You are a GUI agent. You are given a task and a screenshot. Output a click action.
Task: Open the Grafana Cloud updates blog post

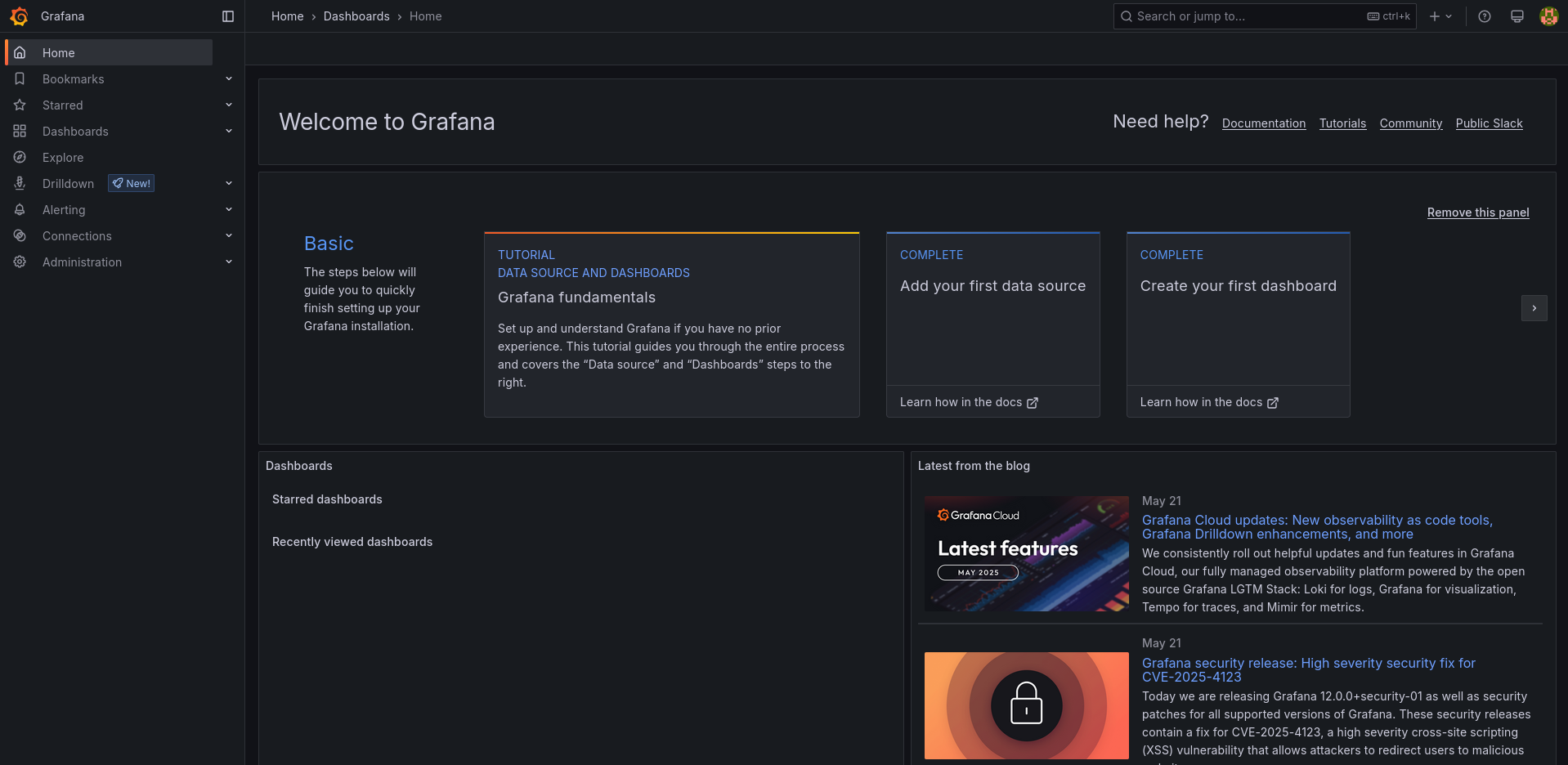point(1317,527)
